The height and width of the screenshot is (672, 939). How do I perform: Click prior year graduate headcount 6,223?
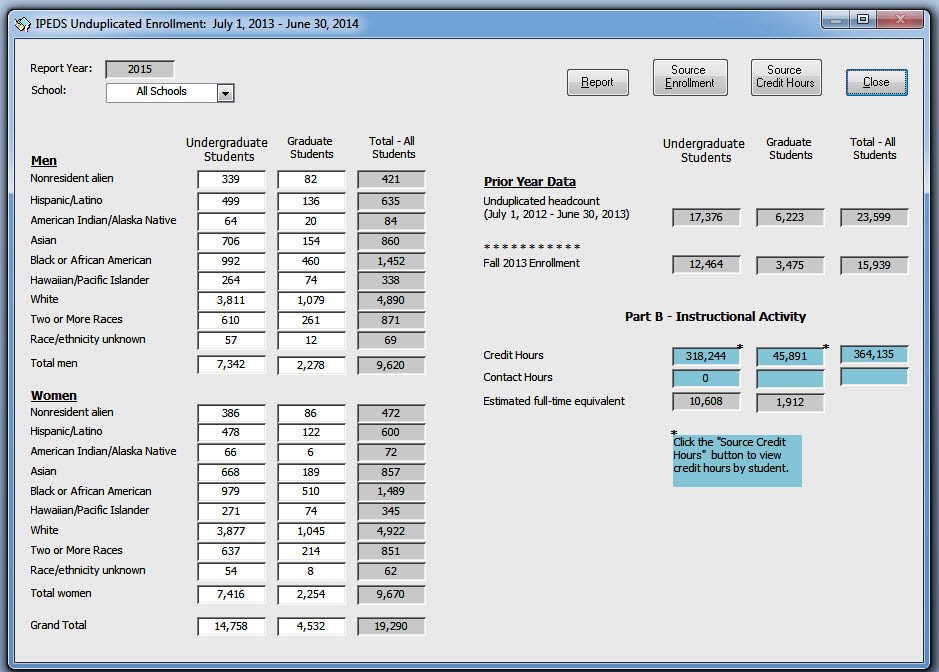coord(790,217)
